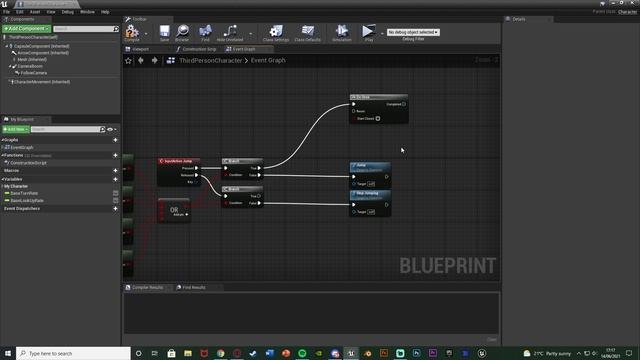Go back with the graph navigation arrow
The width and height of the screenshot is (640, 360).
pyautogui.click(x=141, y=60)
